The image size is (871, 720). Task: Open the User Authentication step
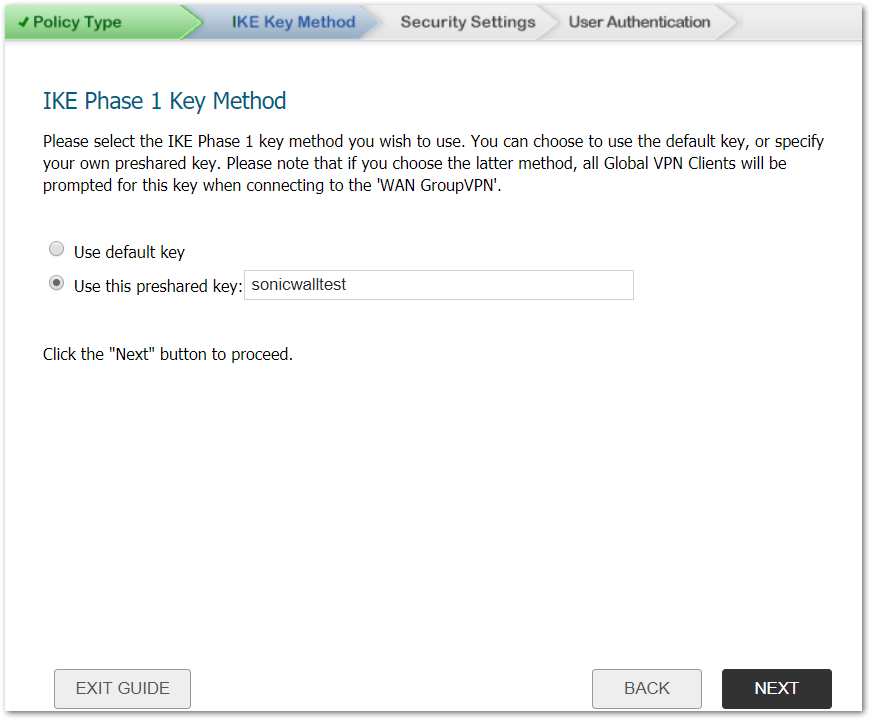[x=639, y=22]
